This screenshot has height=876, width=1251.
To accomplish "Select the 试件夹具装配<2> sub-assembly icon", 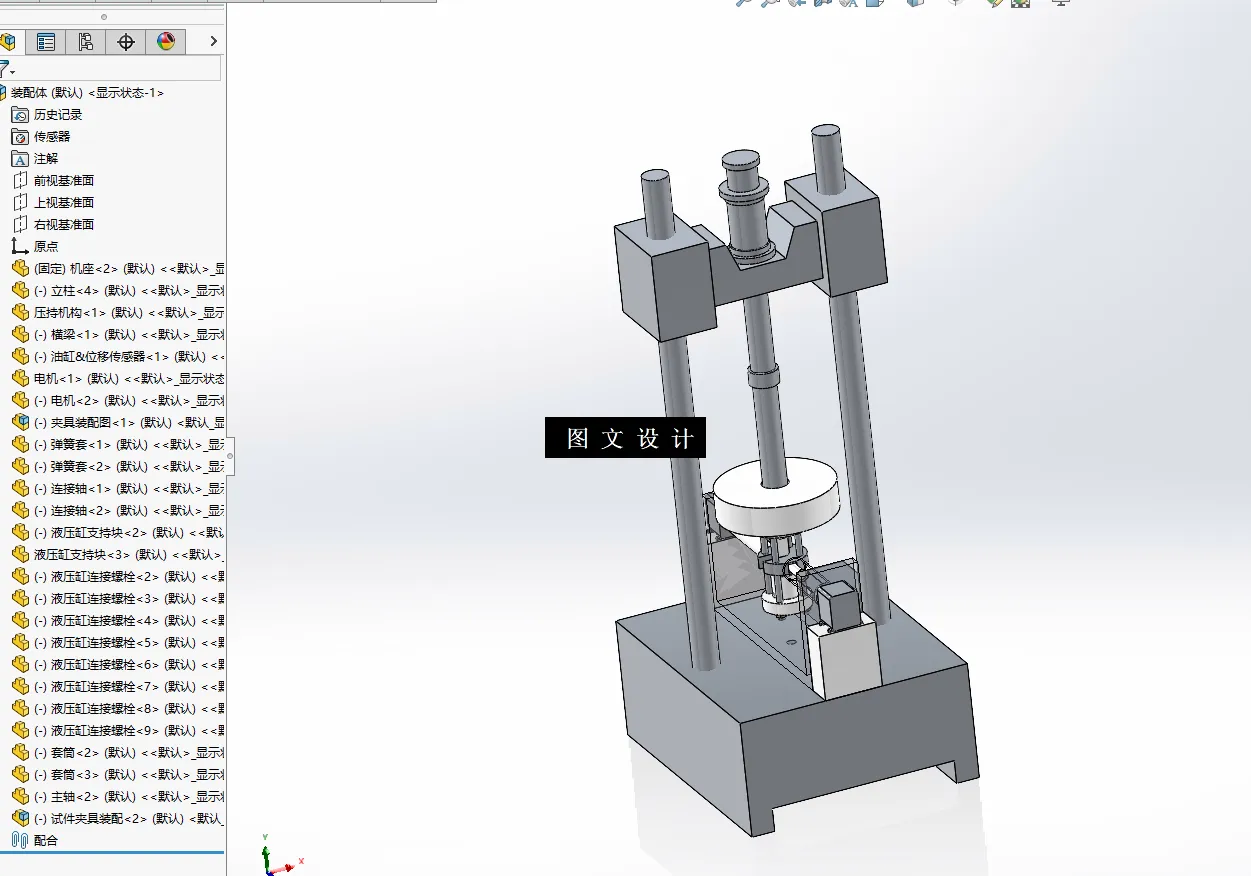I will click(20, 819).
